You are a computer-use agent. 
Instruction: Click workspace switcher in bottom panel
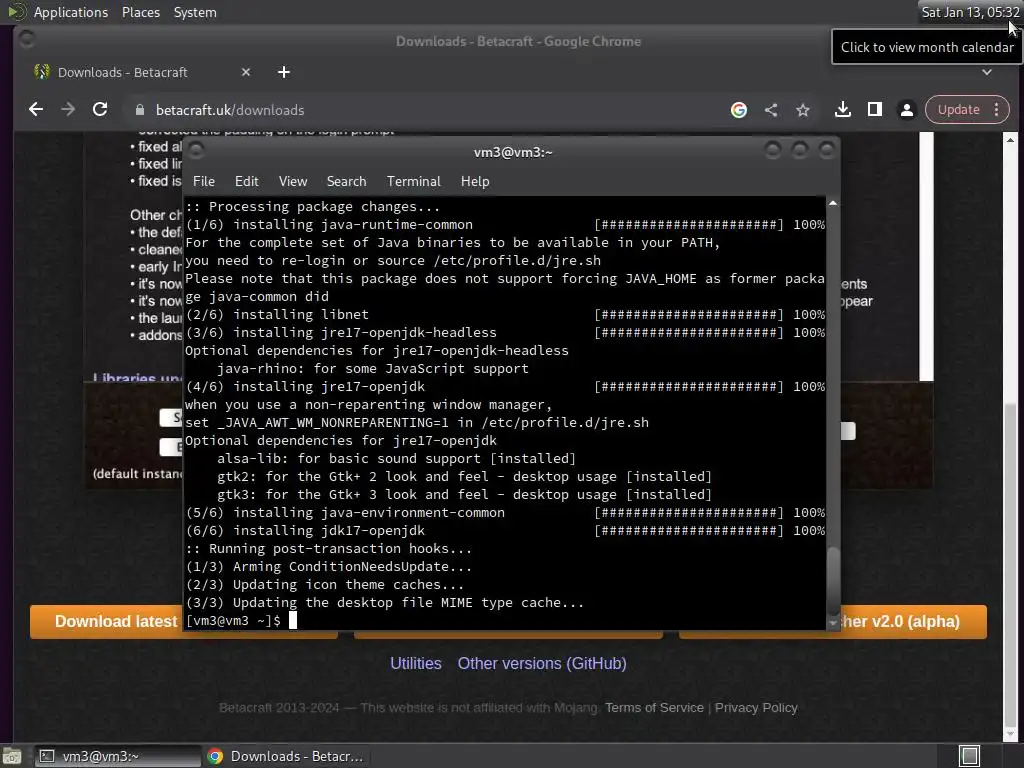coord(970,756)
